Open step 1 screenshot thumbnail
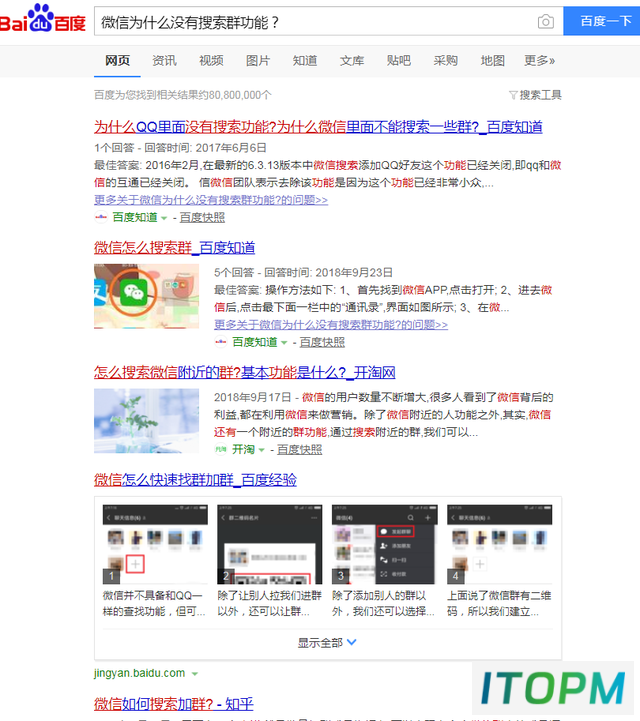The image size is (640, 721). click(x=155, y=544)
